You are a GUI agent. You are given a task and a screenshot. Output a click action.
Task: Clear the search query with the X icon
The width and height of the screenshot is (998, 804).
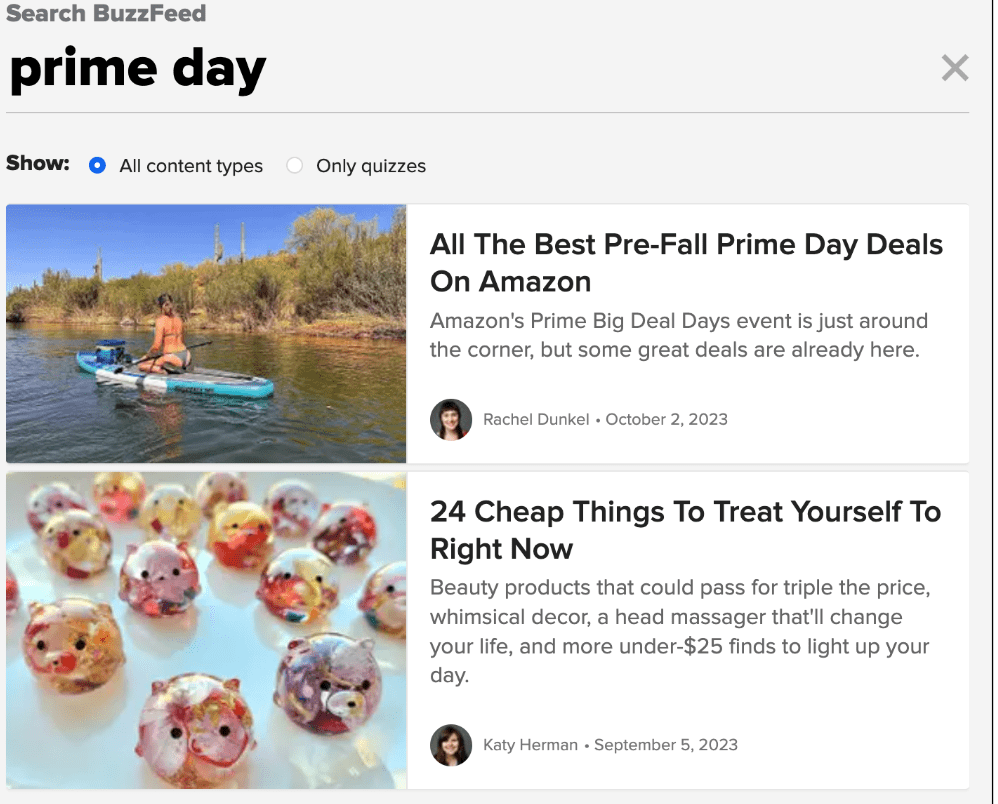tap(955, 67)
